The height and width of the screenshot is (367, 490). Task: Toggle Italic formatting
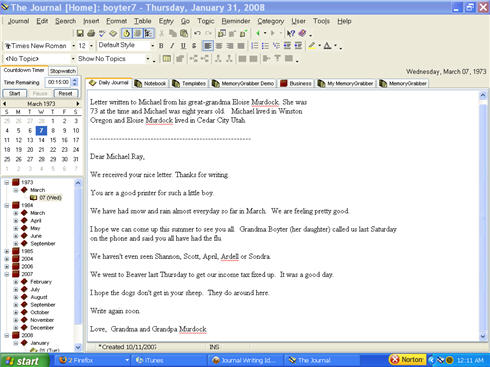pos(172,46)
